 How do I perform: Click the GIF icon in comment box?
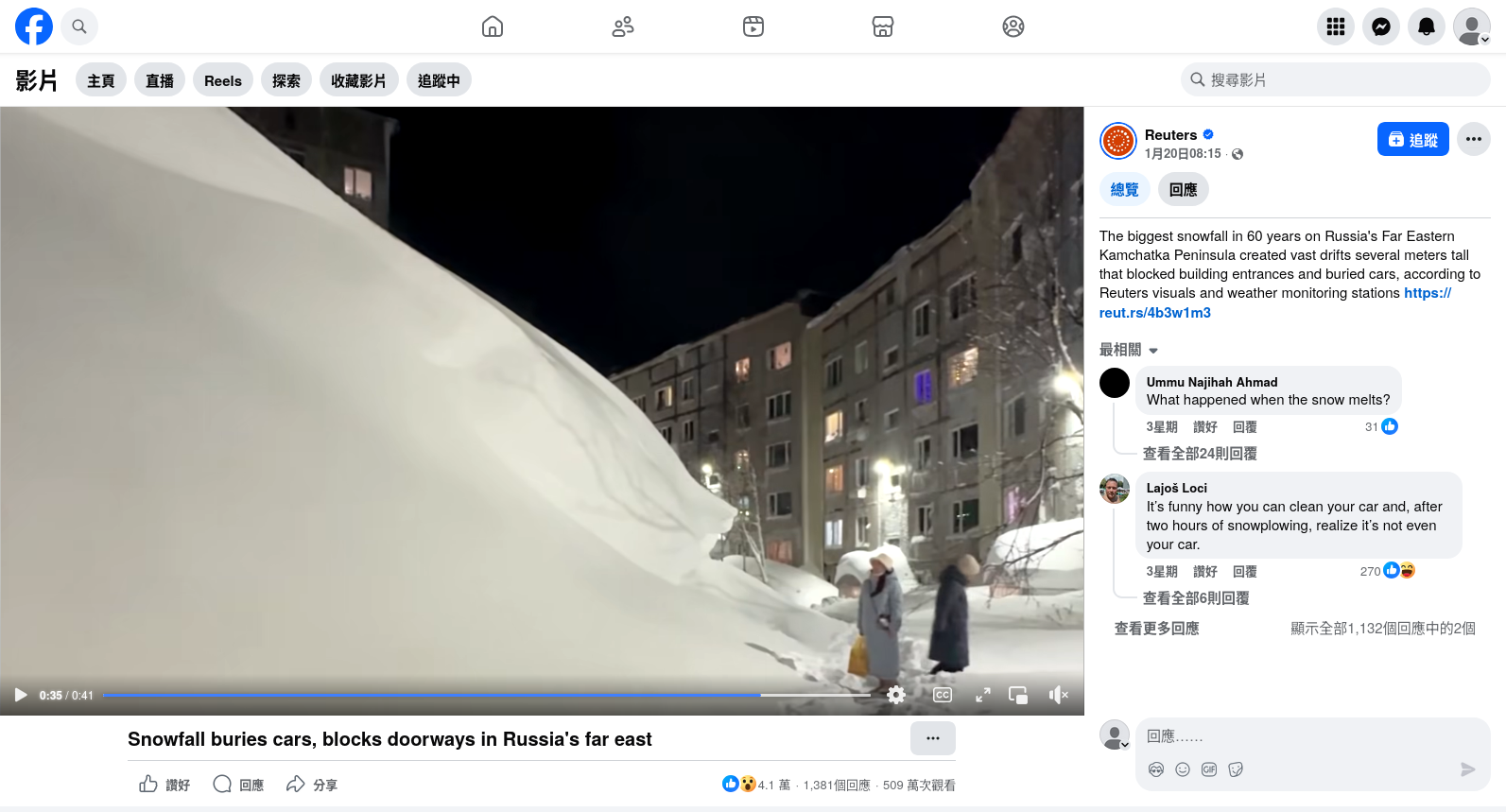pyautogui.click(x=1208, y=769)
